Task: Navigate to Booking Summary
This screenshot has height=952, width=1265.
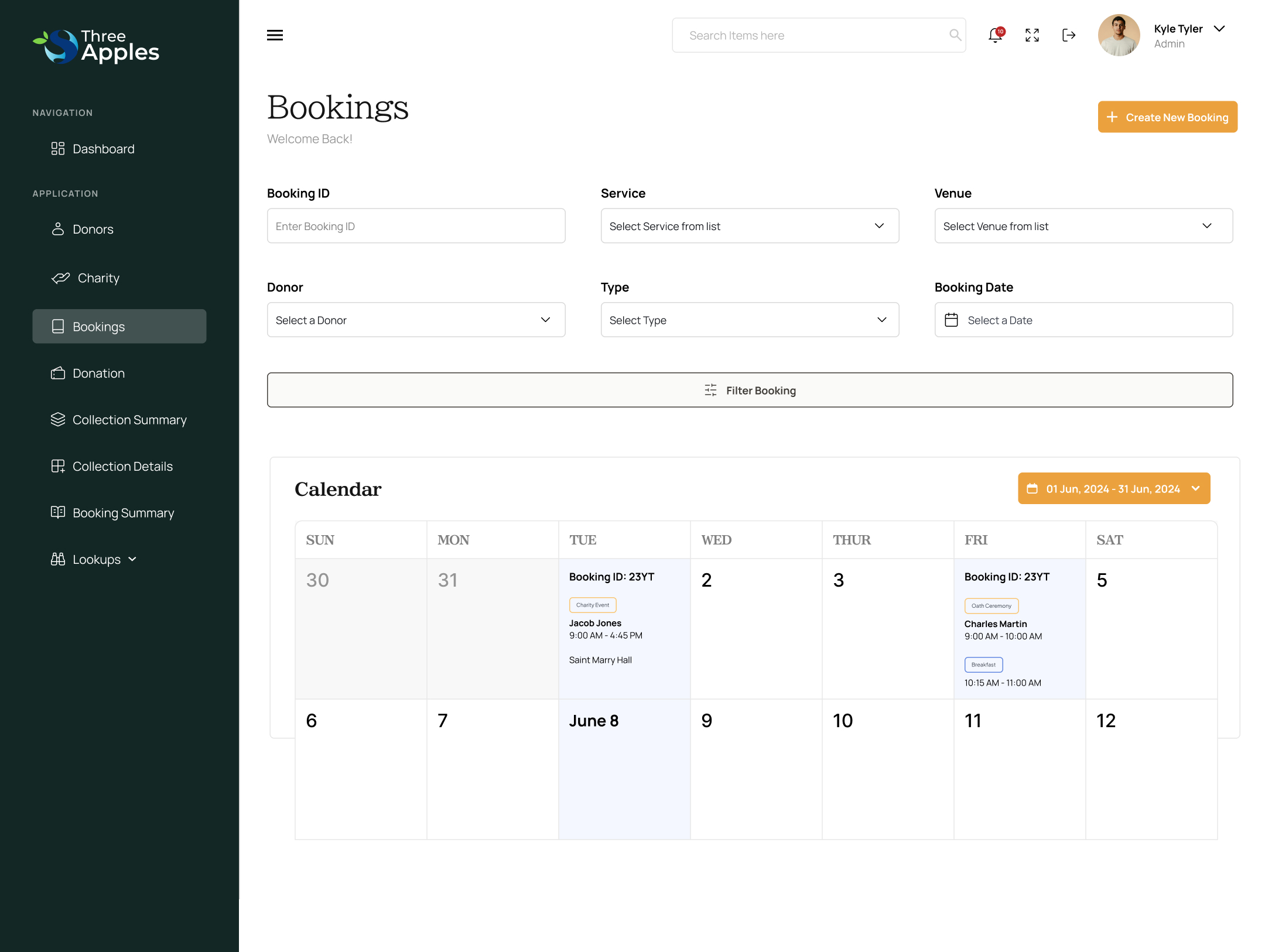Action: (123, 512)
